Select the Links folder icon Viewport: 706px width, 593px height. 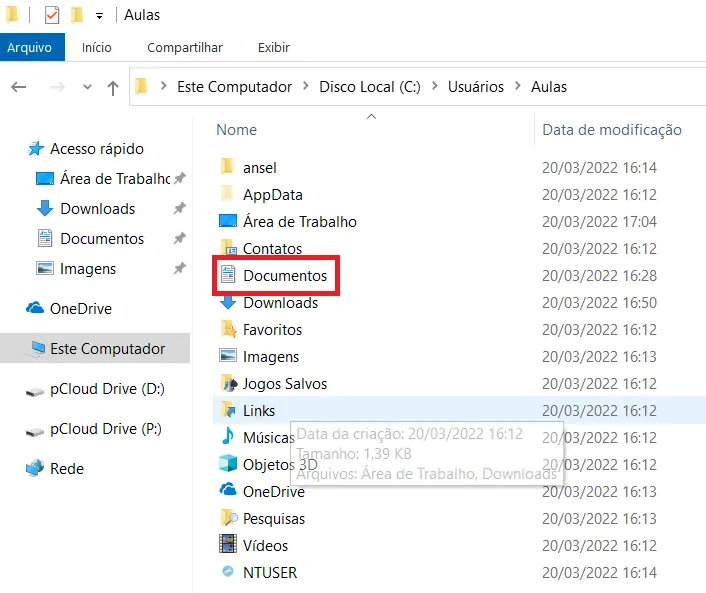(228, 410)
